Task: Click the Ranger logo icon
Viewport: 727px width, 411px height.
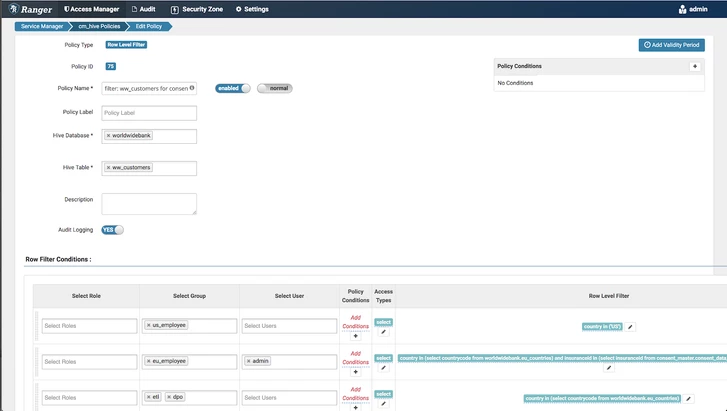Action: click(x=14, y=9)
